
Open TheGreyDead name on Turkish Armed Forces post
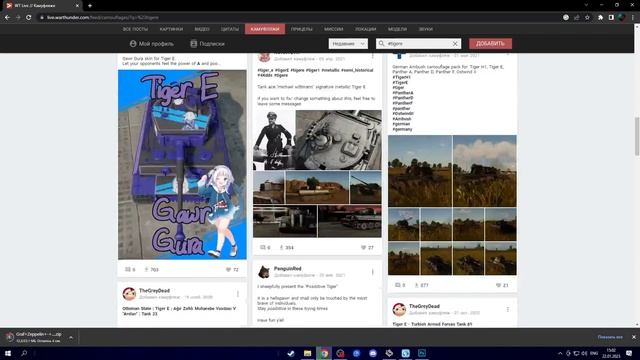coord(424,306)
